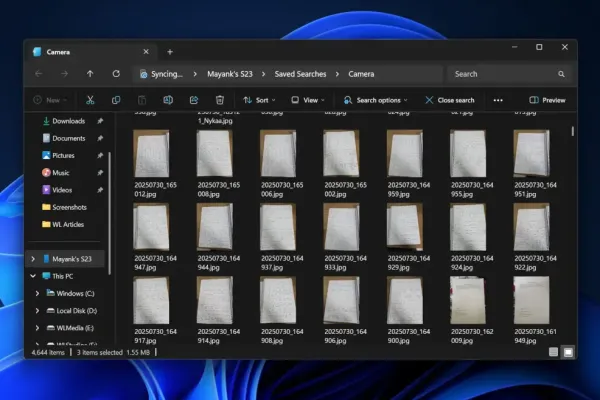Click chevron after Mayank's S23 breadcrumb
Image resolution: width=600 pixels, height=400 pixels.
pyautogui.click(x=263, y=74)
